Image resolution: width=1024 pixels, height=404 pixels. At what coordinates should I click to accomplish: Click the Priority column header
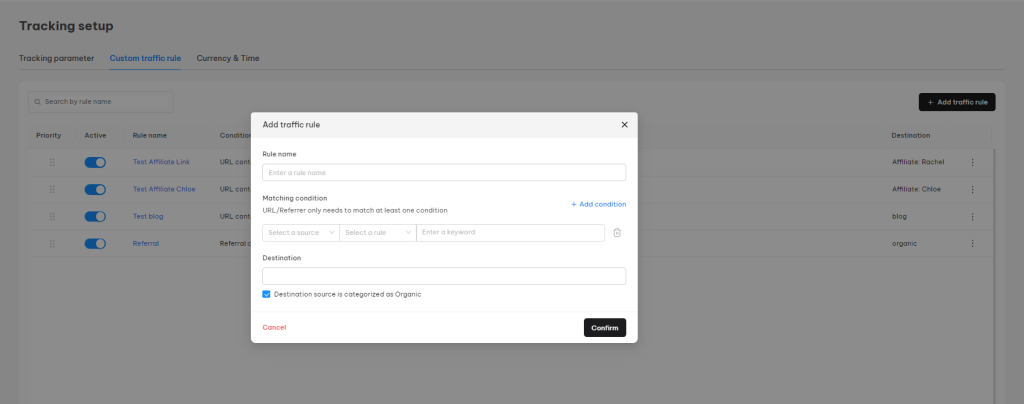(48, 136)
